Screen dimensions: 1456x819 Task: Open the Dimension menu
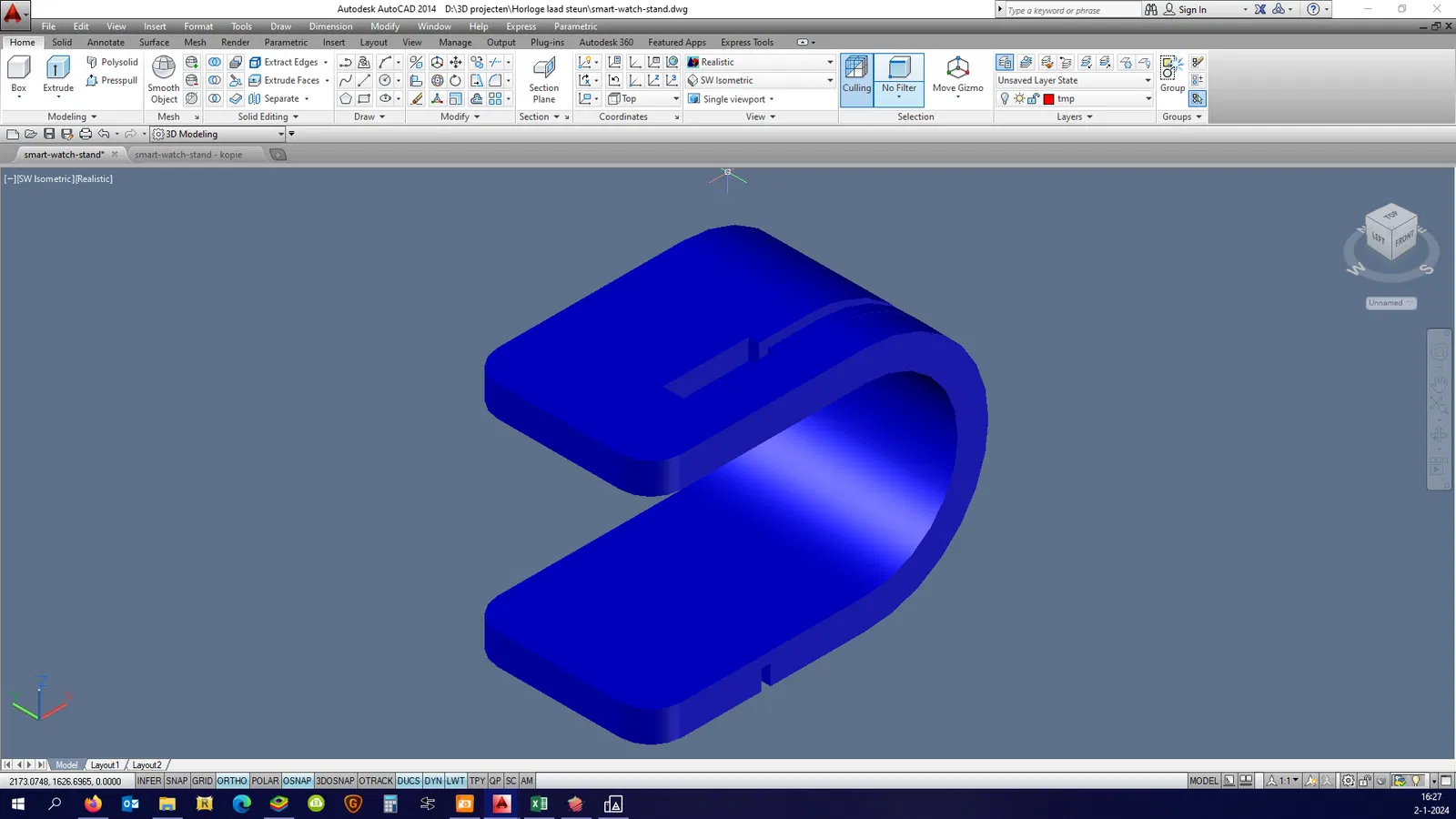click(330, 26)
